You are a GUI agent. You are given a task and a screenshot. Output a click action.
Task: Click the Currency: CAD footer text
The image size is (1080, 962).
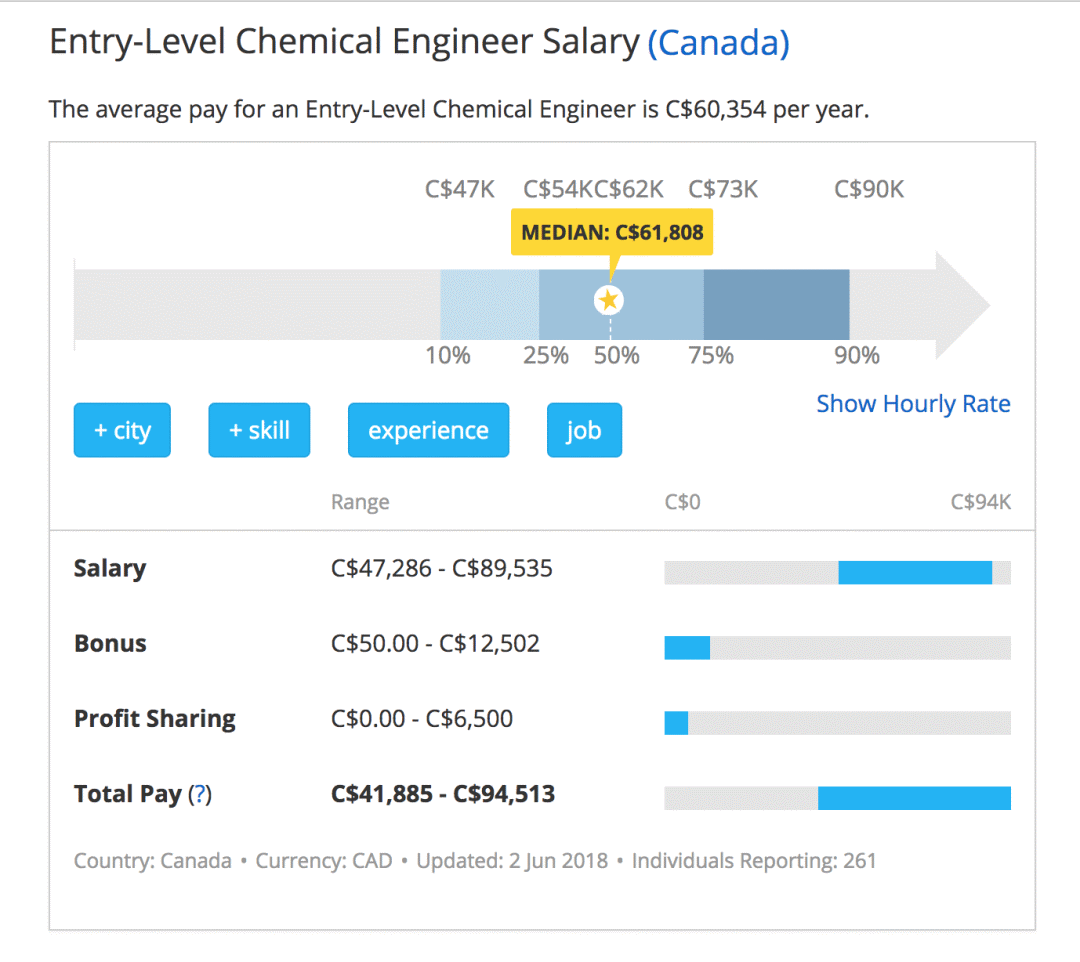[324, 861]
